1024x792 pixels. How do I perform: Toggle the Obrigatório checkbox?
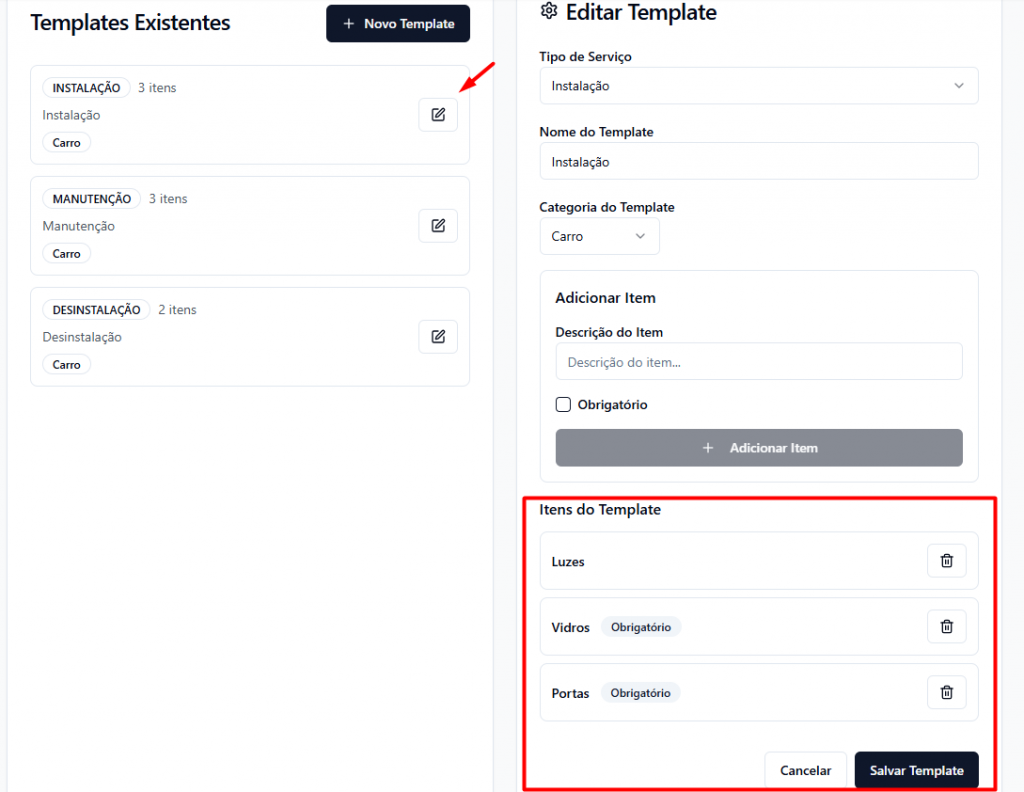click(564, 405)
